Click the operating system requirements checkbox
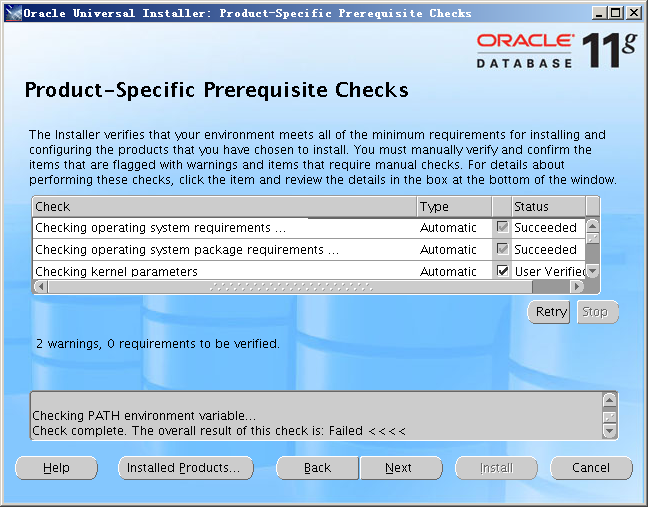This screenshot has width=648, height=507. [502, 227]
